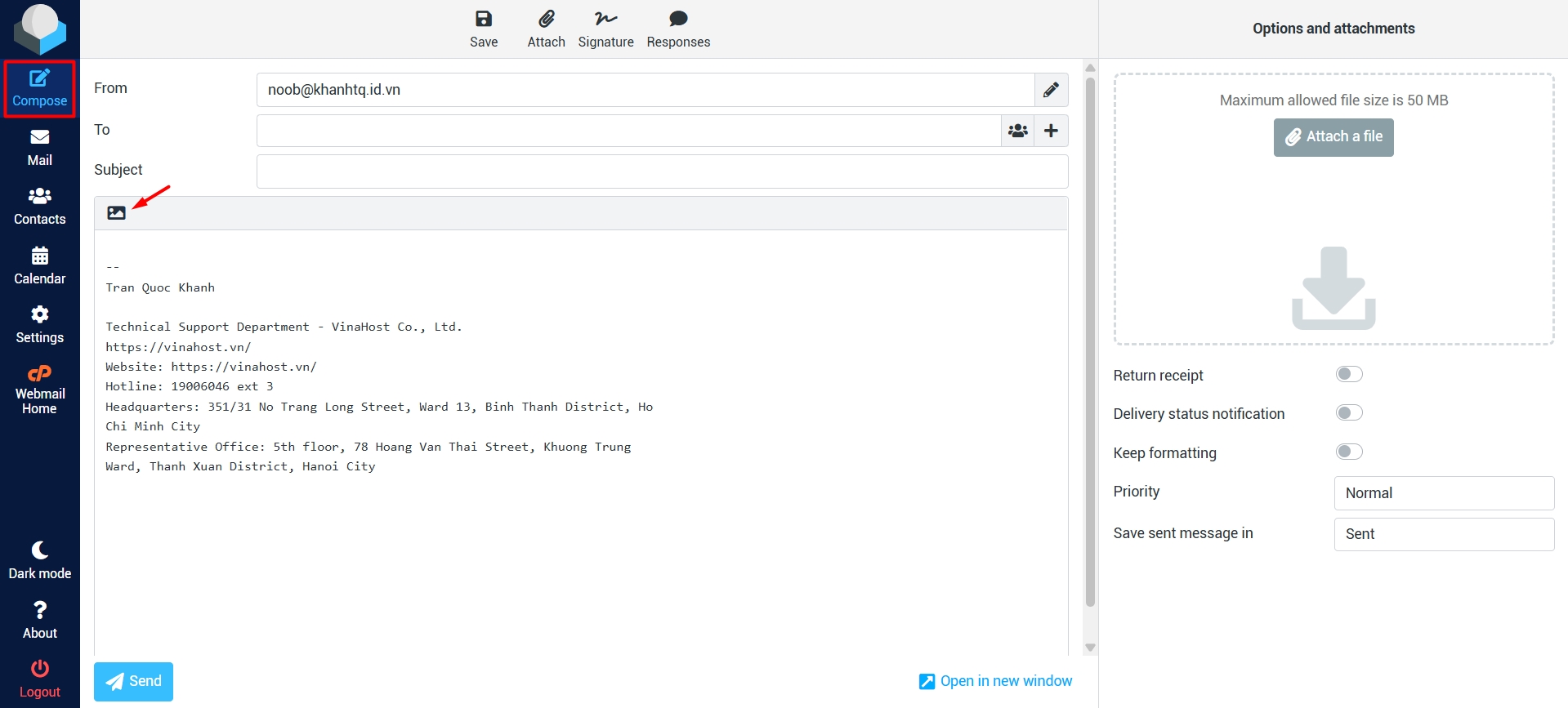This screenshot has height=708, width=1568.
Task: Switch the editor using the image icon
Action: pyautogui.click(x=116, y=213)
